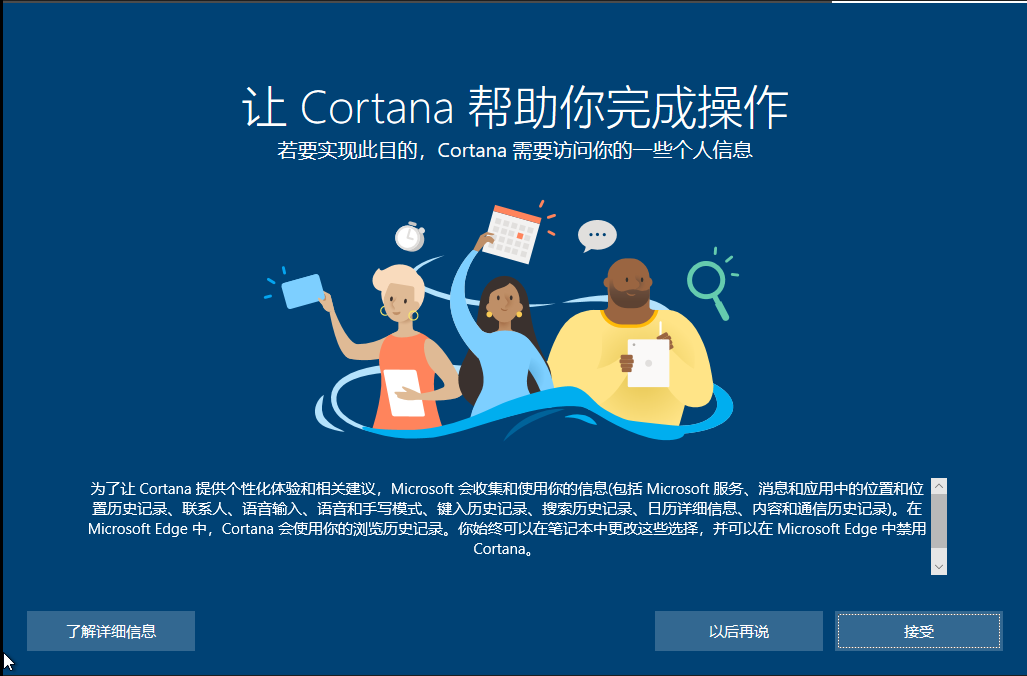The height and width of the screenshot is (676, 1027).
Task: Click the 以后再说 (Later) button
Action: tap(738, 631)
